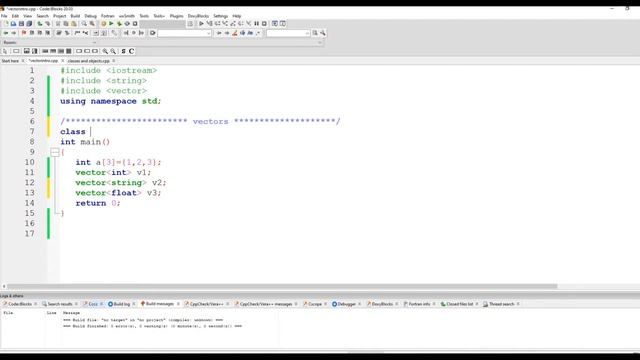The width and height of the screenshot is (640, 360).
Task: Start debugging with Debug/Continue icon
Action: click(x=201, y=24)
